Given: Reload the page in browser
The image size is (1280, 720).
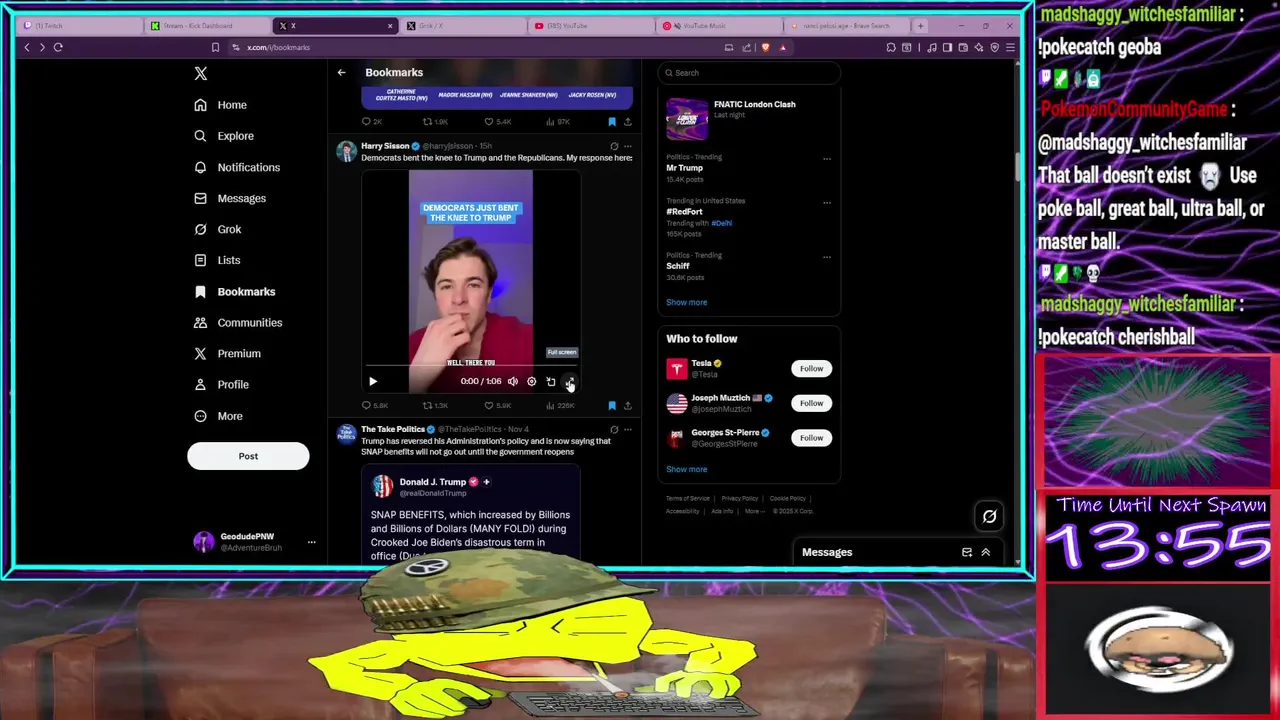Looking at the screenshot, I should pos(58,47).
